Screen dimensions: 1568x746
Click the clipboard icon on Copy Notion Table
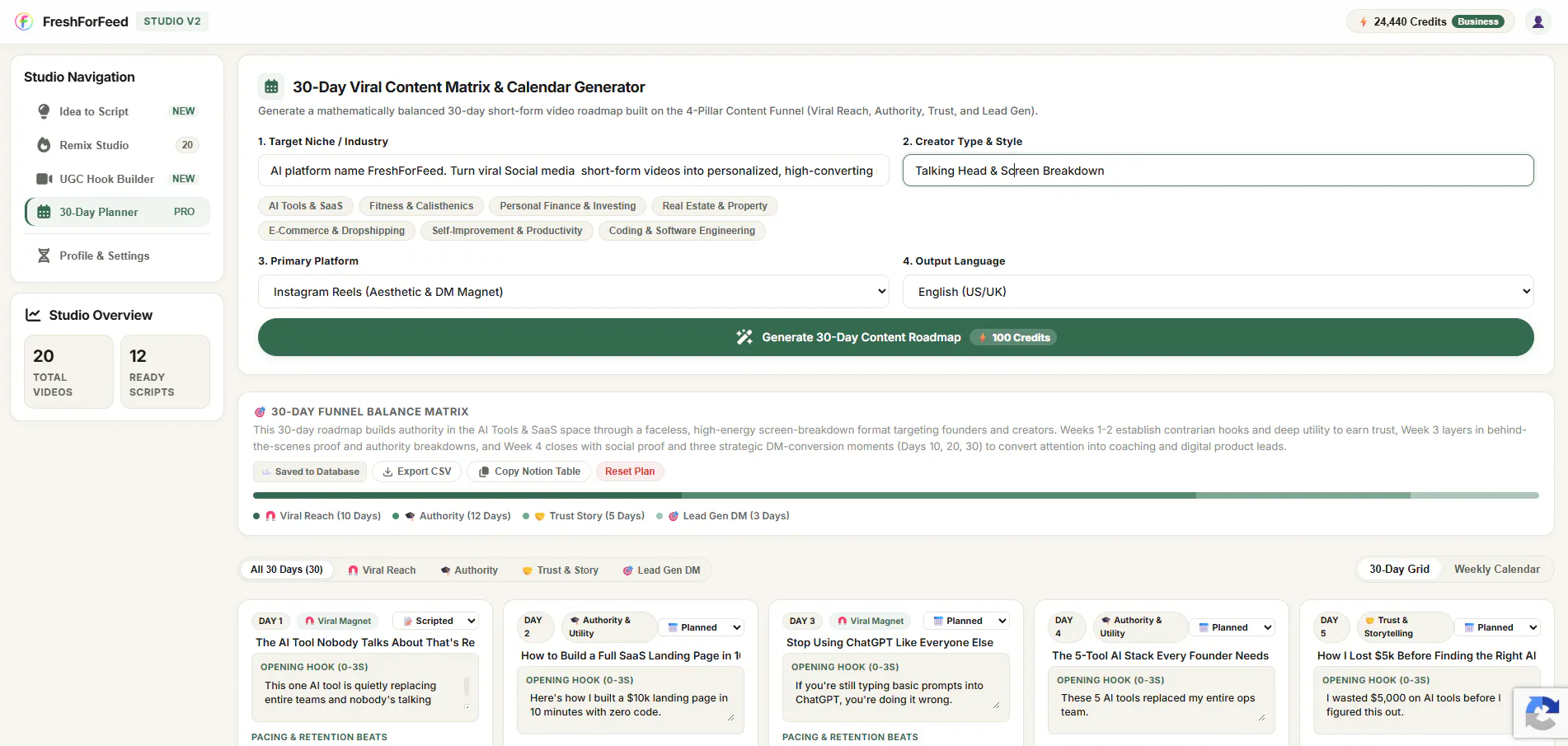pos(484,472)
